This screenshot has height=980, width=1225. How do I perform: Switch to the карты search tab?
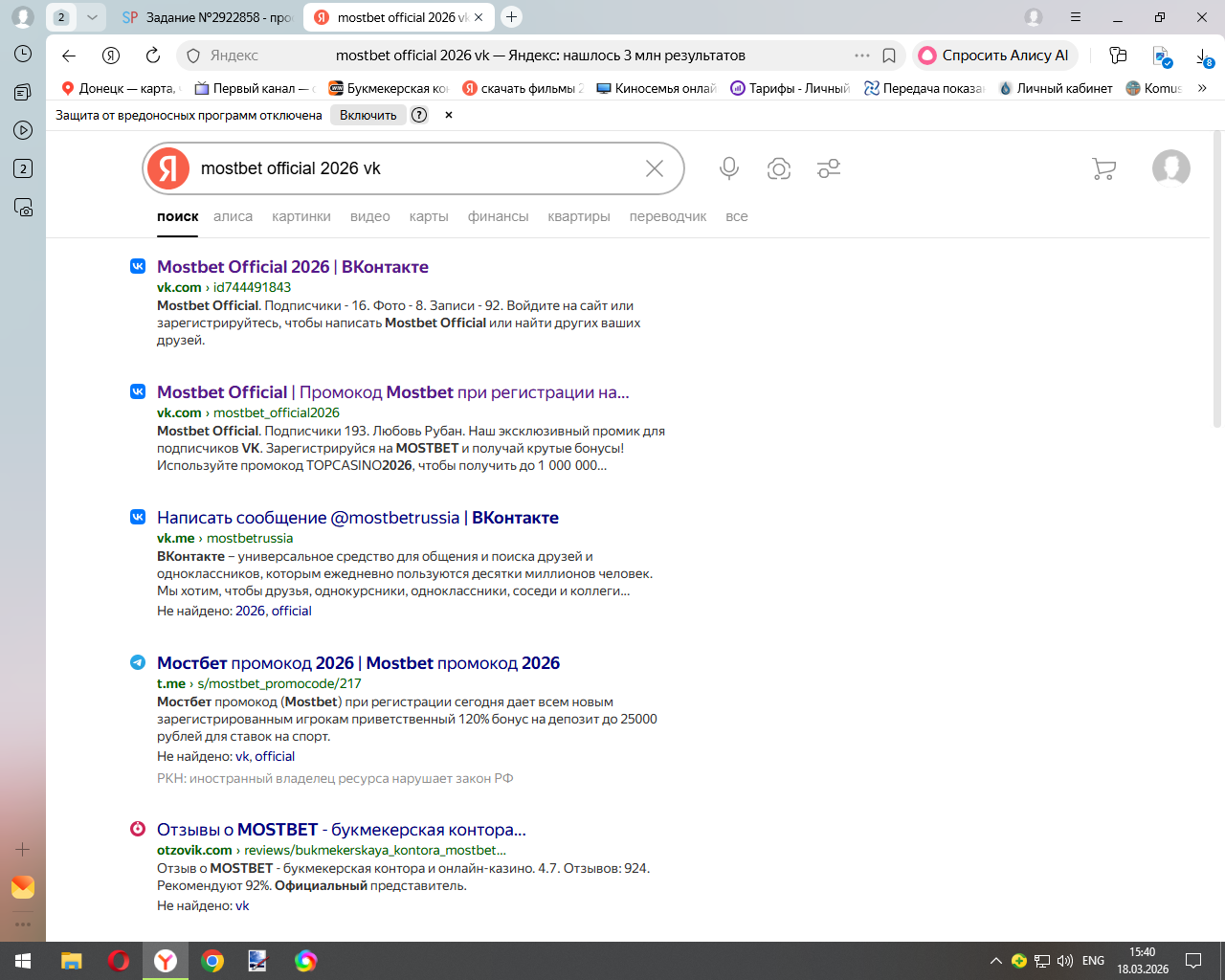(429, 216)
